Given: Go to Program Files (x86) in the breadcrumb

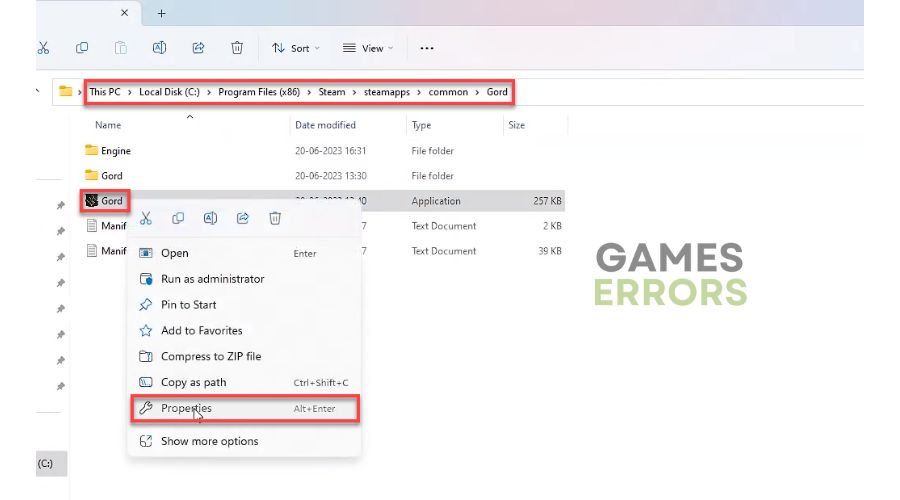Looking at the screenshot, I should [x=259, y=92].
